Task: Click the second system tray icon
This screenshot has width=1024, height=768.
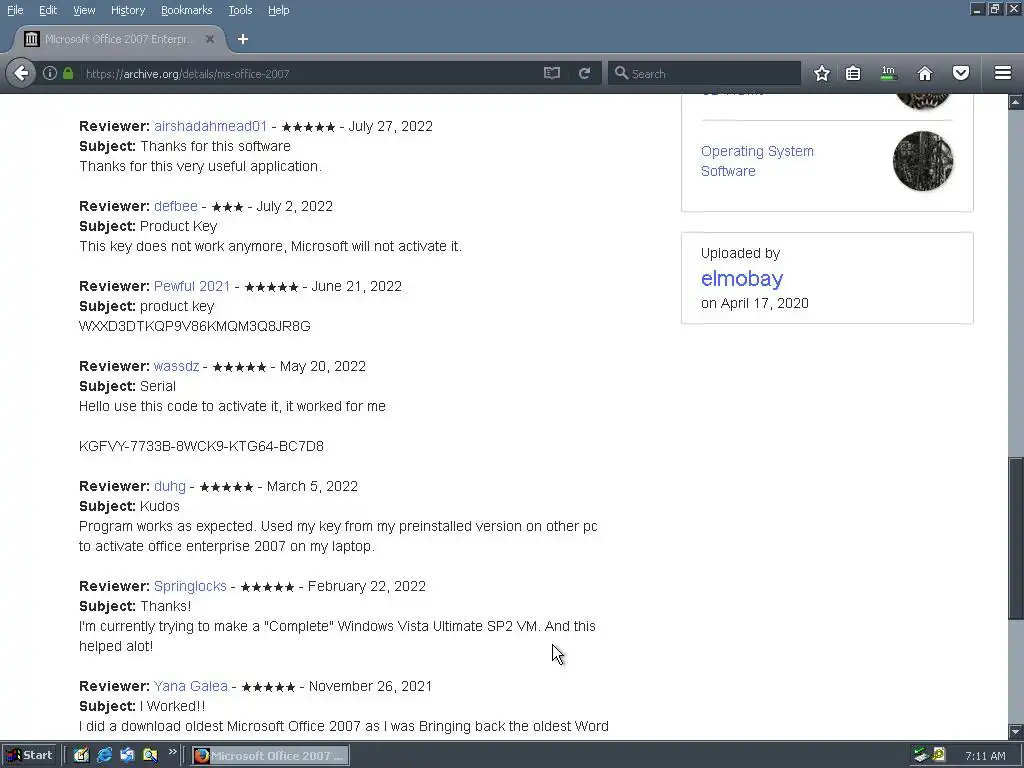Action: pyautogui.click(x=939, y=755)
